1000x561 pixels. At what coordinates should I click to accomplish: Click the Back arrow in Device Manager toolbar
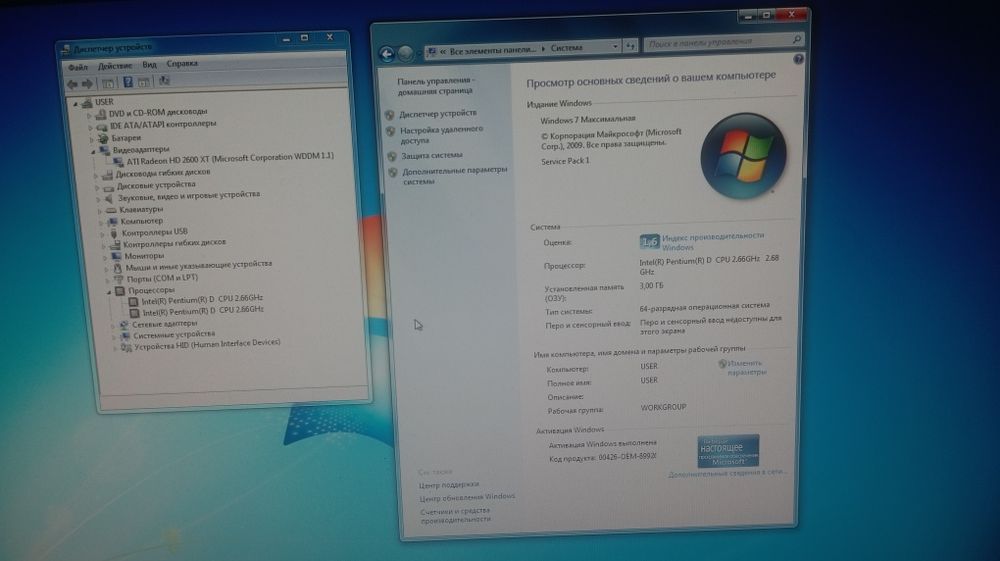[71, 84]
